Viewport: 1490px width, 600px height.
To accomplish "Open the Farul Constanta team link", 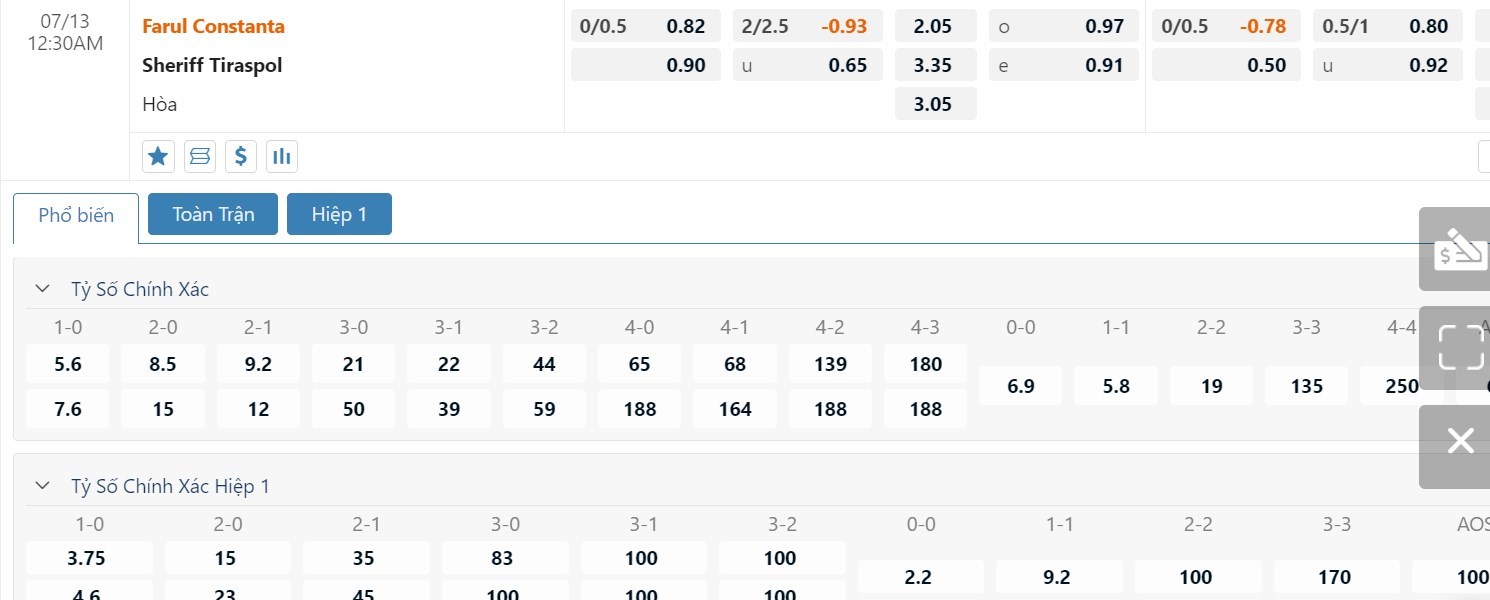I will [213, 26].
